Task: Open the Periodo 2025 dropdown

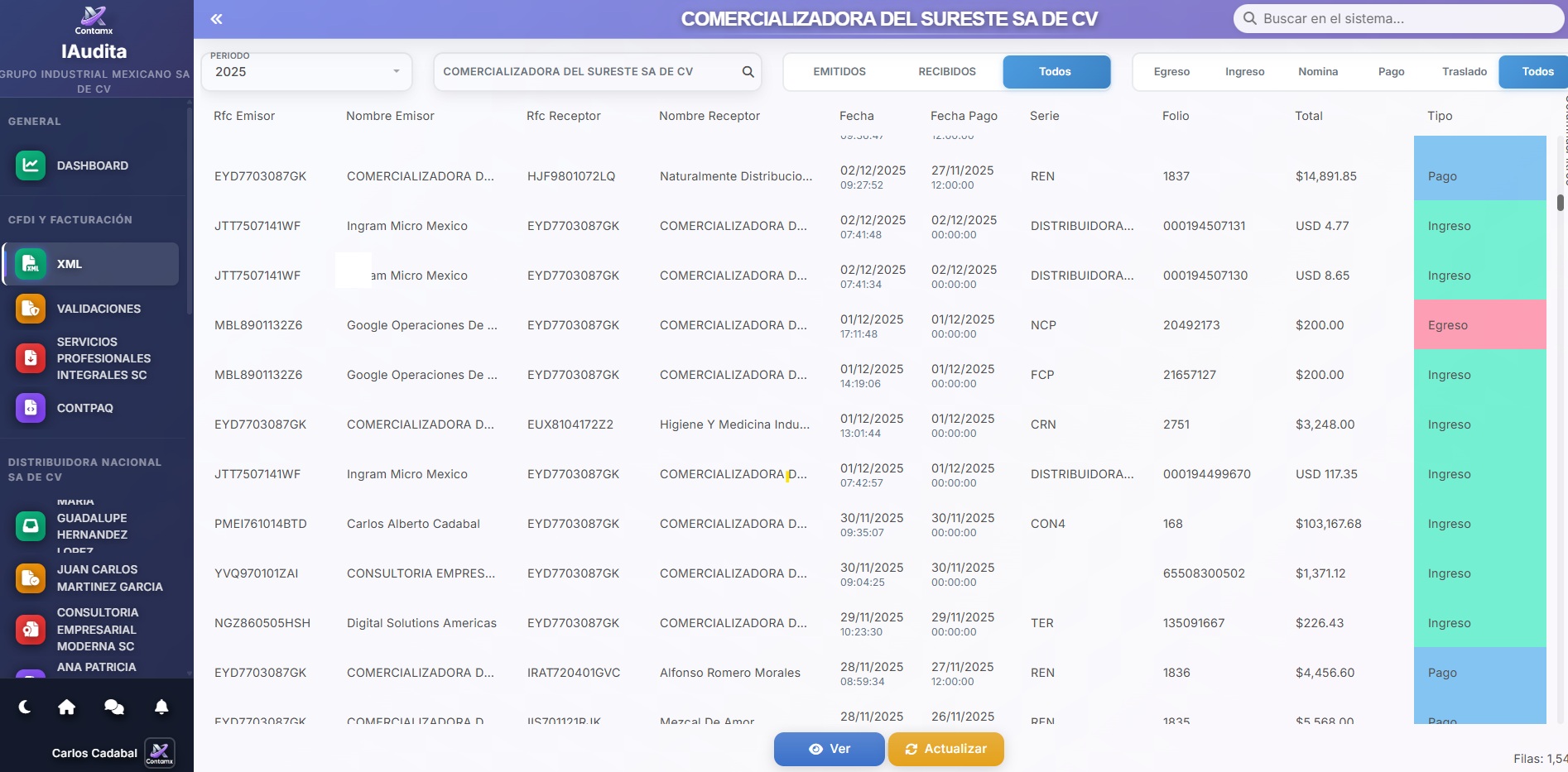Action: (x=306, y=71)
